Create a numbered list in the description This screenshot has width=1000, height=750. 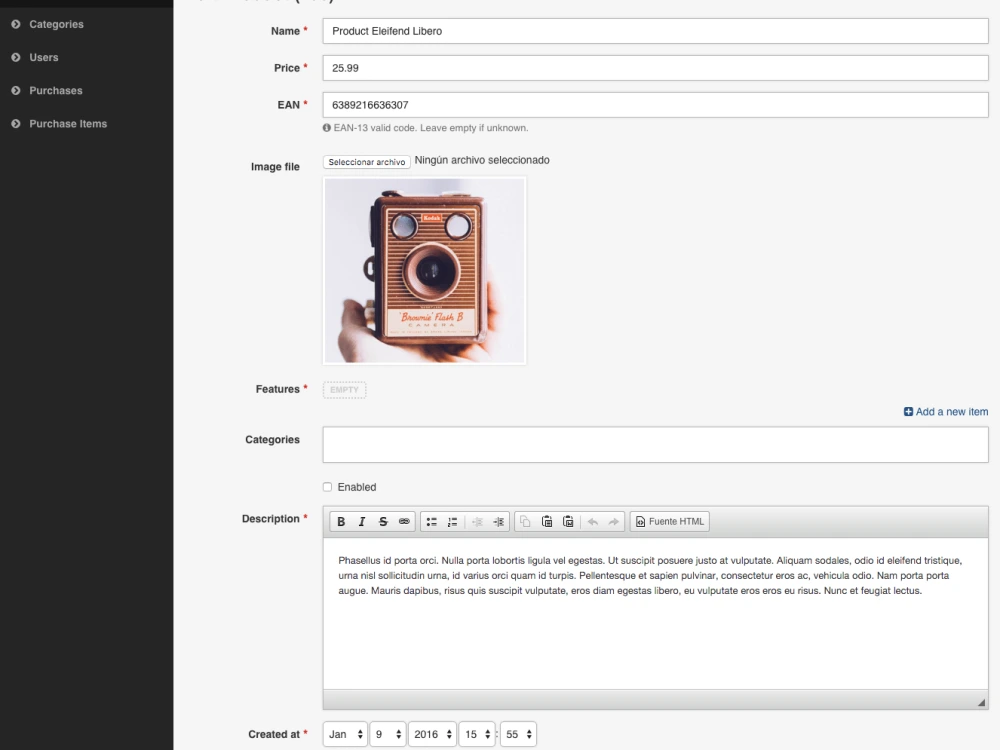point(451,521)
